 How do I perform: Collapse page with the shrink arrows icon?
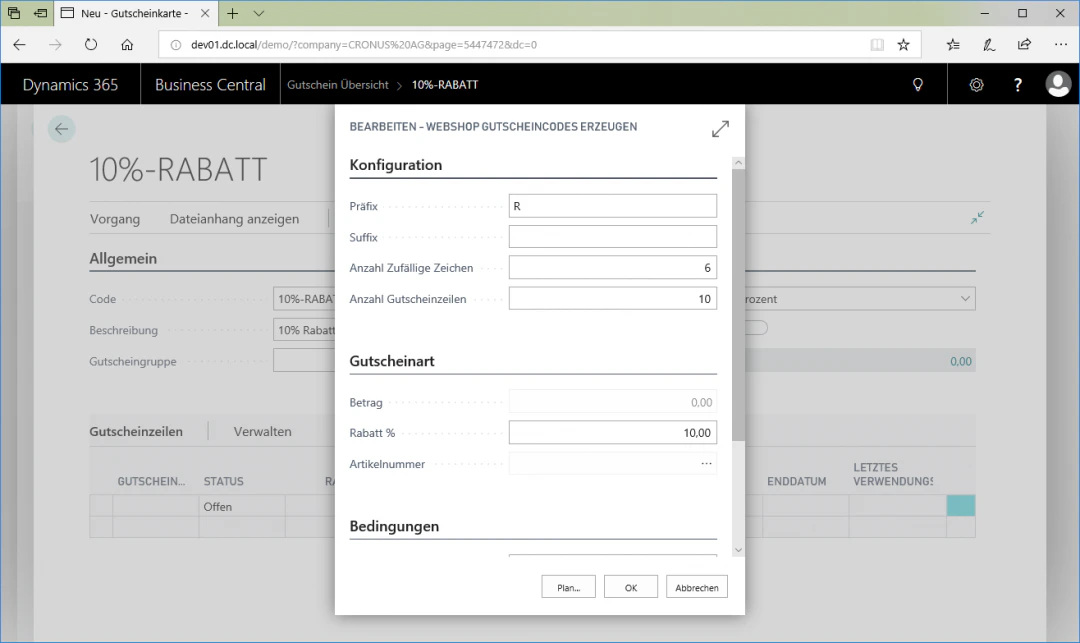(x=977, y=218)
